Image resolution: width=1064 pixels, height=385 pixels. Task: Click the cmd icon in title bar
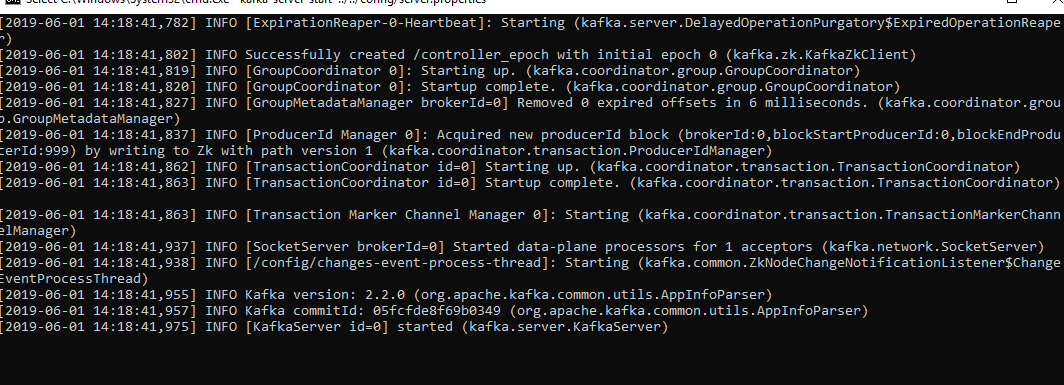(x=12, y=2)
